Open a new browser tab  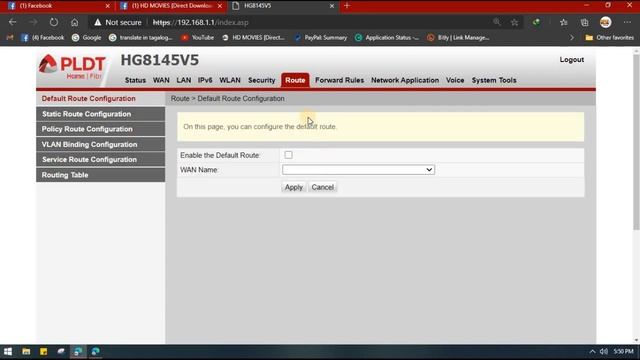tap(347, 6)
